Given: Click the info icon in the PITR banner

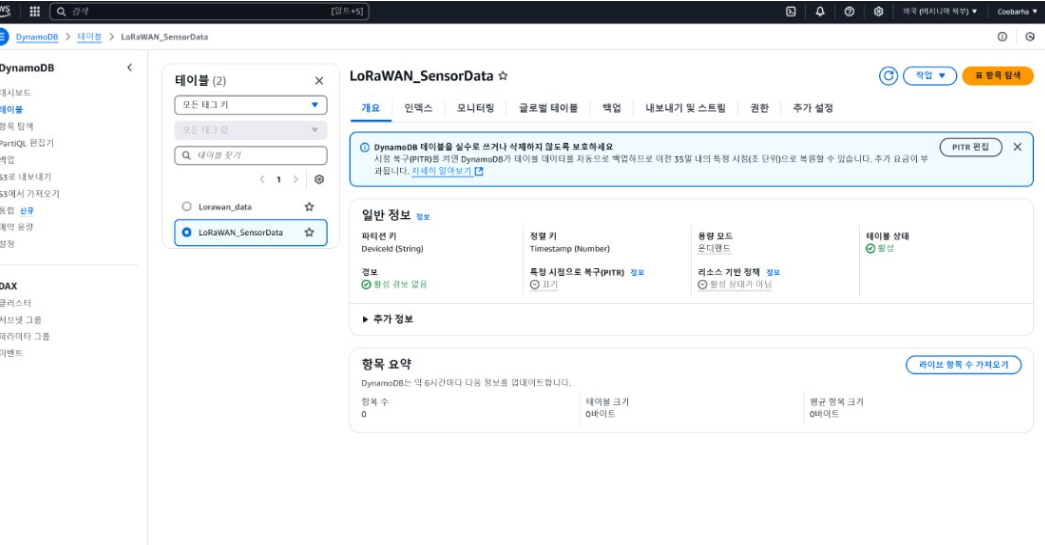Looking at the screenshot, I should pyautogui.click(x=365, y=147).
